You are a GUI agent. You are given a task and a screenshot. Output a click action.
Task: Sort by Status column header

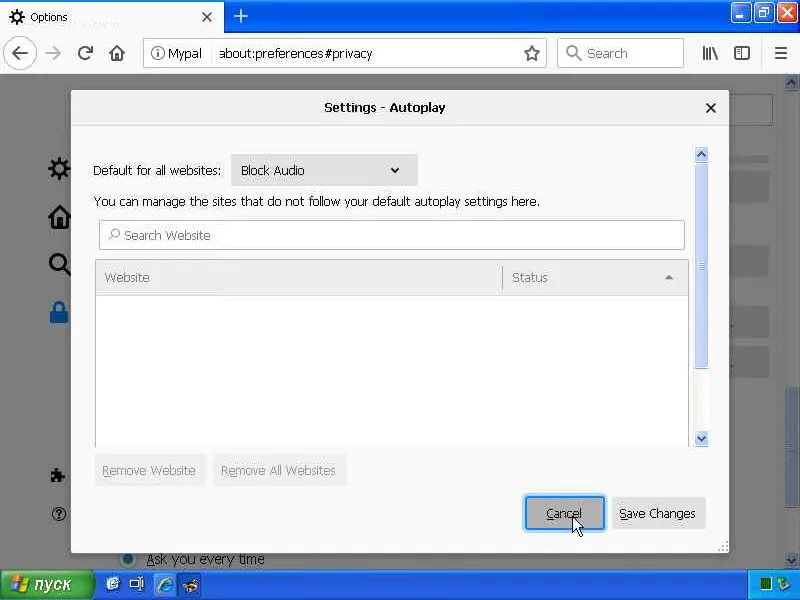pos(595,278)
